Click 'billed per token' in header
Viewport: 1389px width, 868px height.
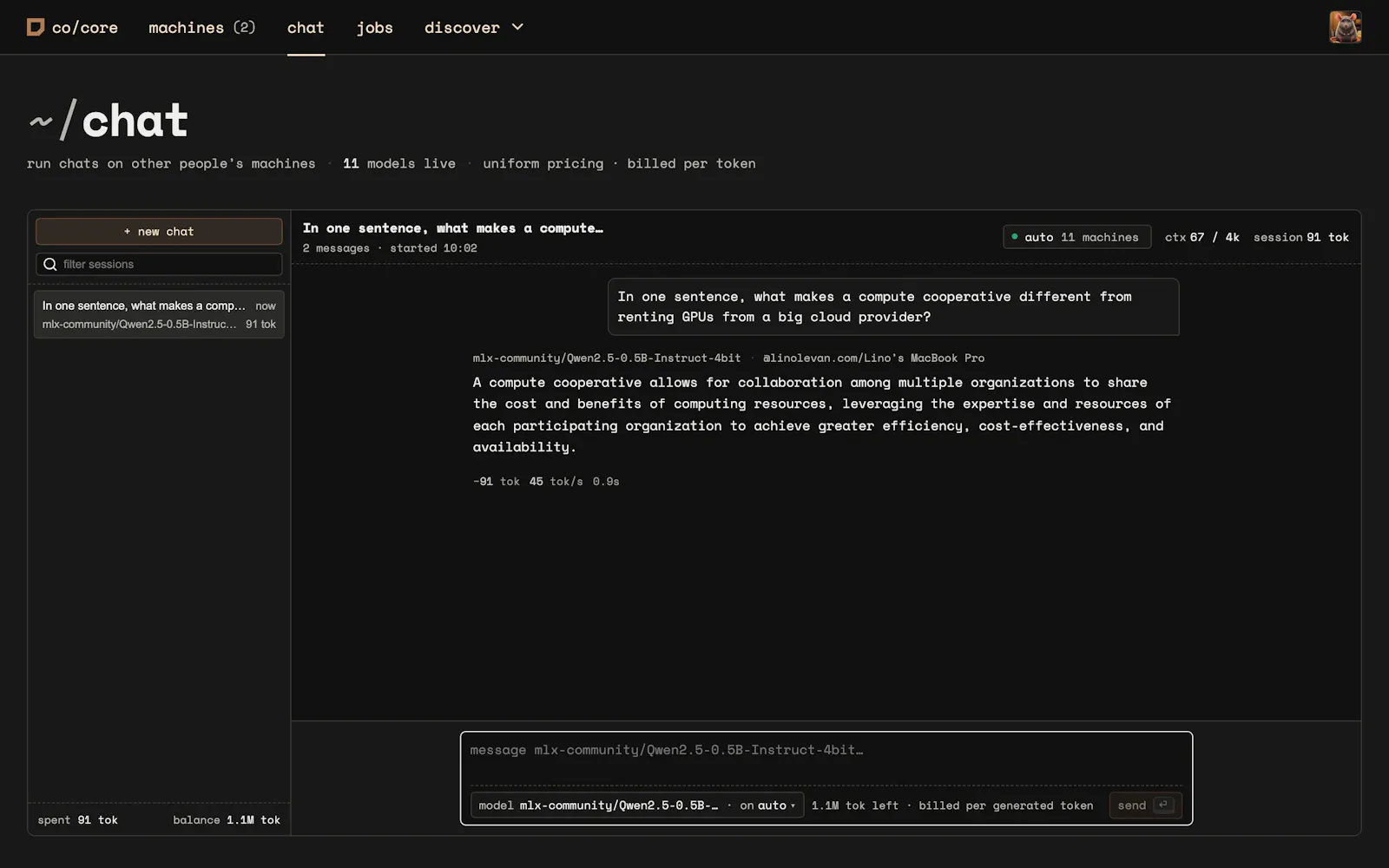(x=691, y=163)
